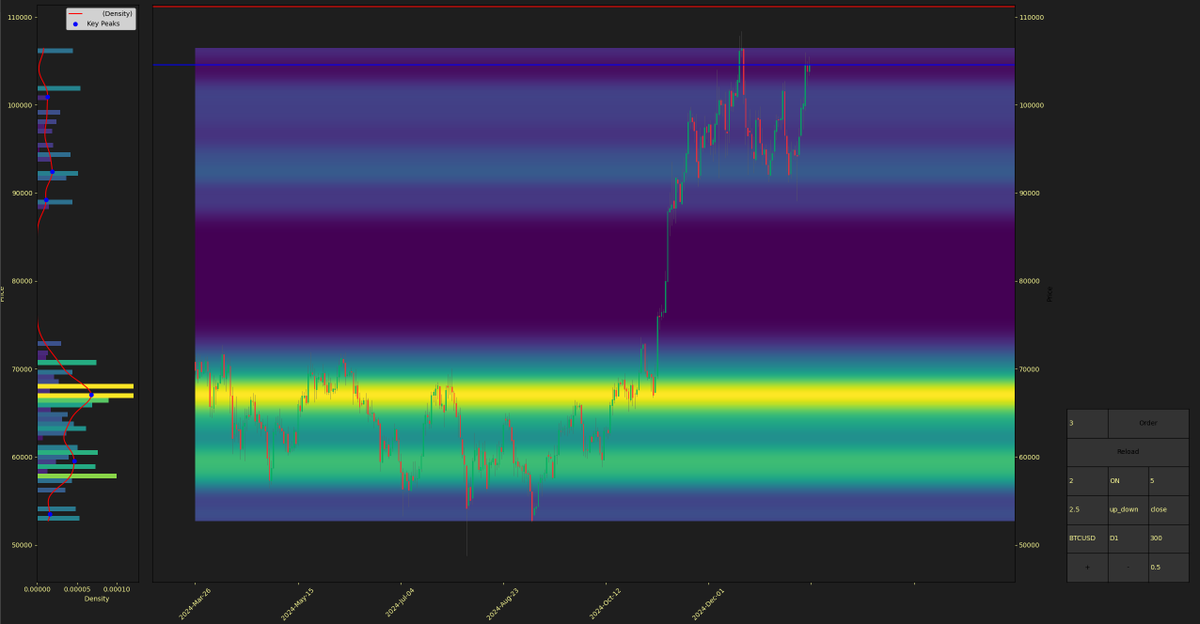The image size is (1200, 624).
Task: Click 80000 on the density panel's price axis
Action: [x=22, y=281]
